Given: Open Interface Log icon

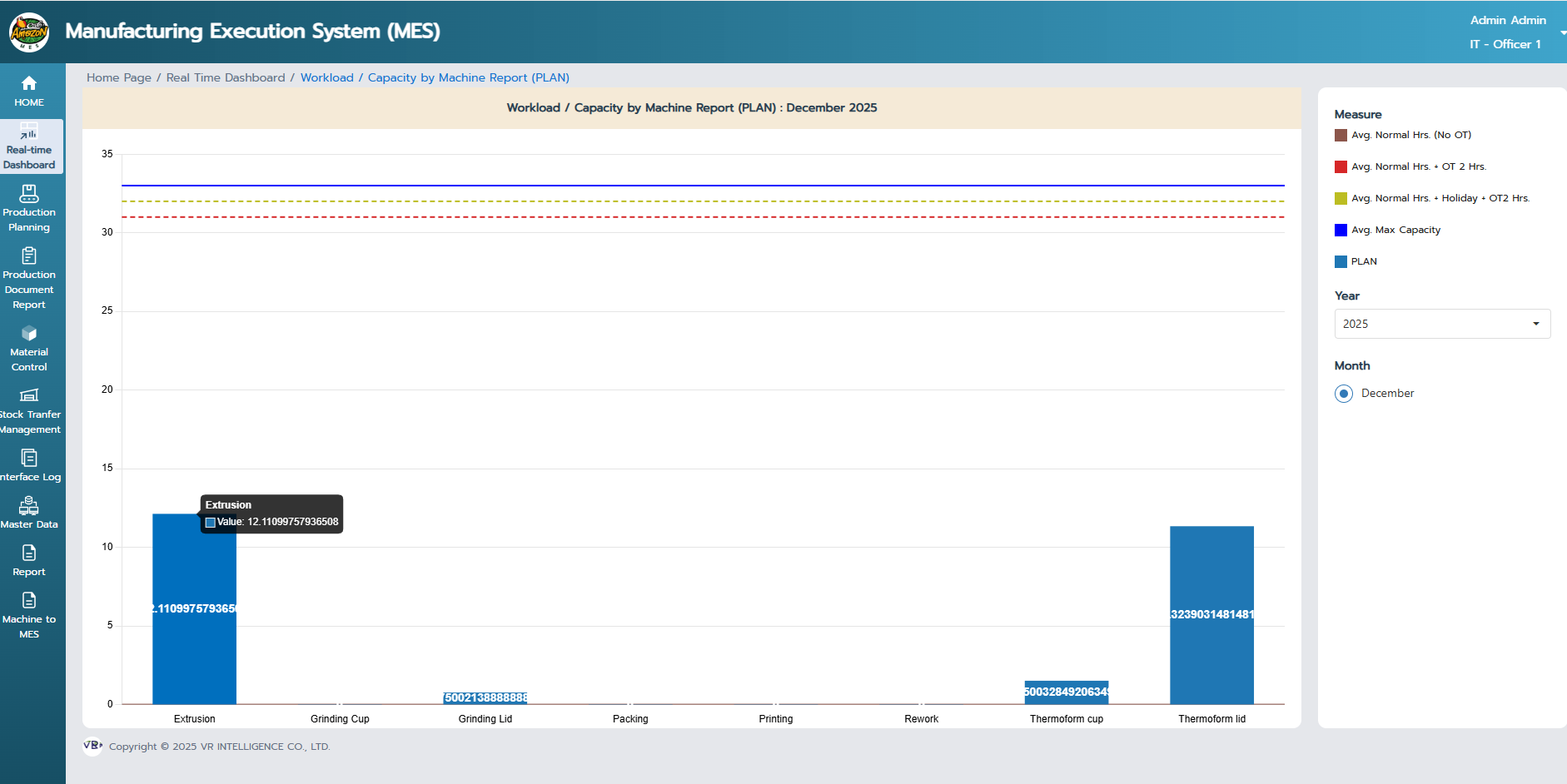Looking at the screenshot, I should (x=29, y=458).
